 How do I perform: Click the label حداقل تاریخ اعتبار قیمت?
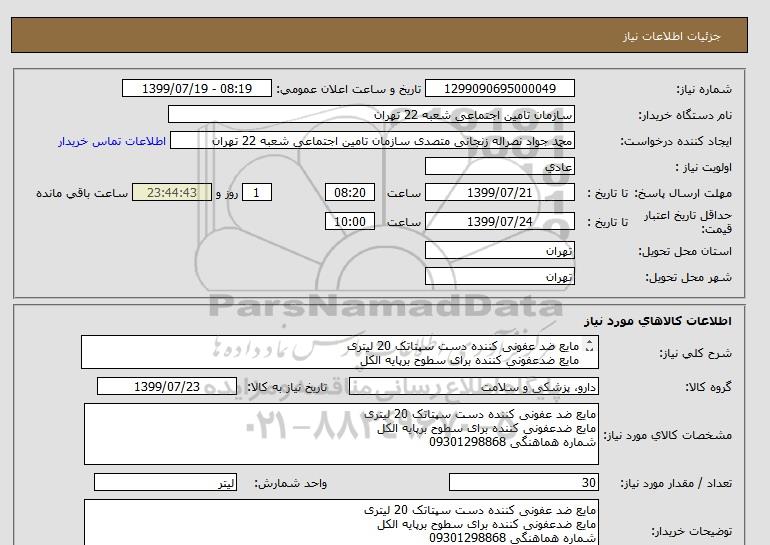(688, 222)
